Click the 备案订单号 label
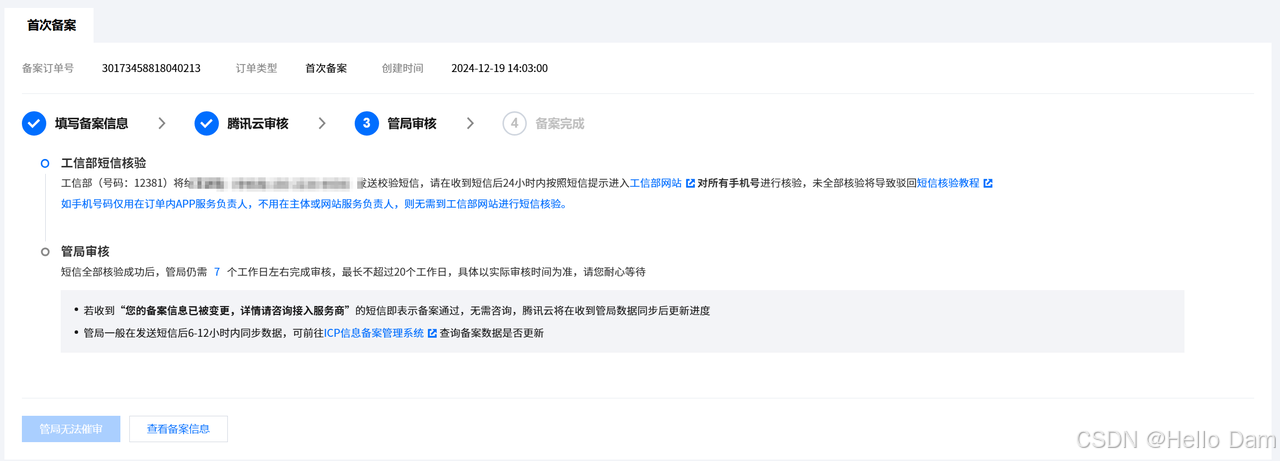The image size is (1280, 461). (48, 69)
